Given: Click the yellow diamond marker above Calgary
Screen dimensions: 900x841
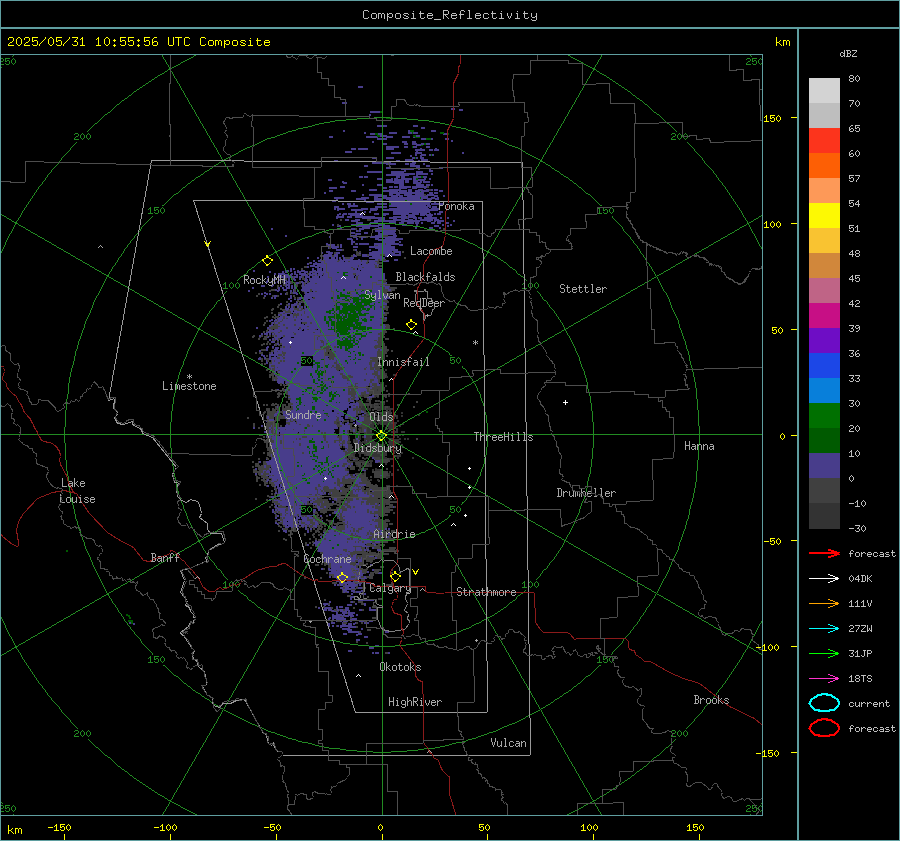Looking at the screenshot, I should pyautogui.click(x=395, y=576).
